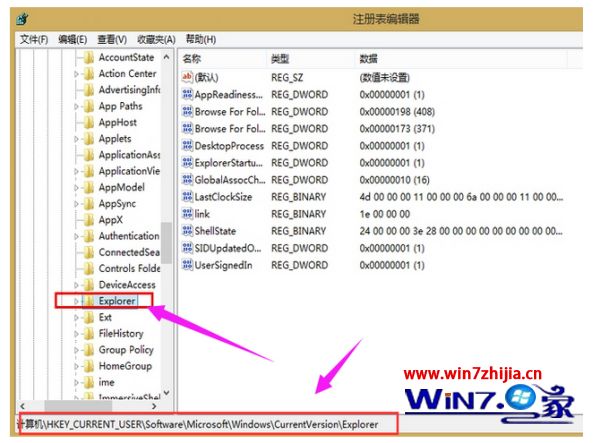Expand the FileHistory tree node
This screenshot has height=443, width=600.
(x=76, y=334)
